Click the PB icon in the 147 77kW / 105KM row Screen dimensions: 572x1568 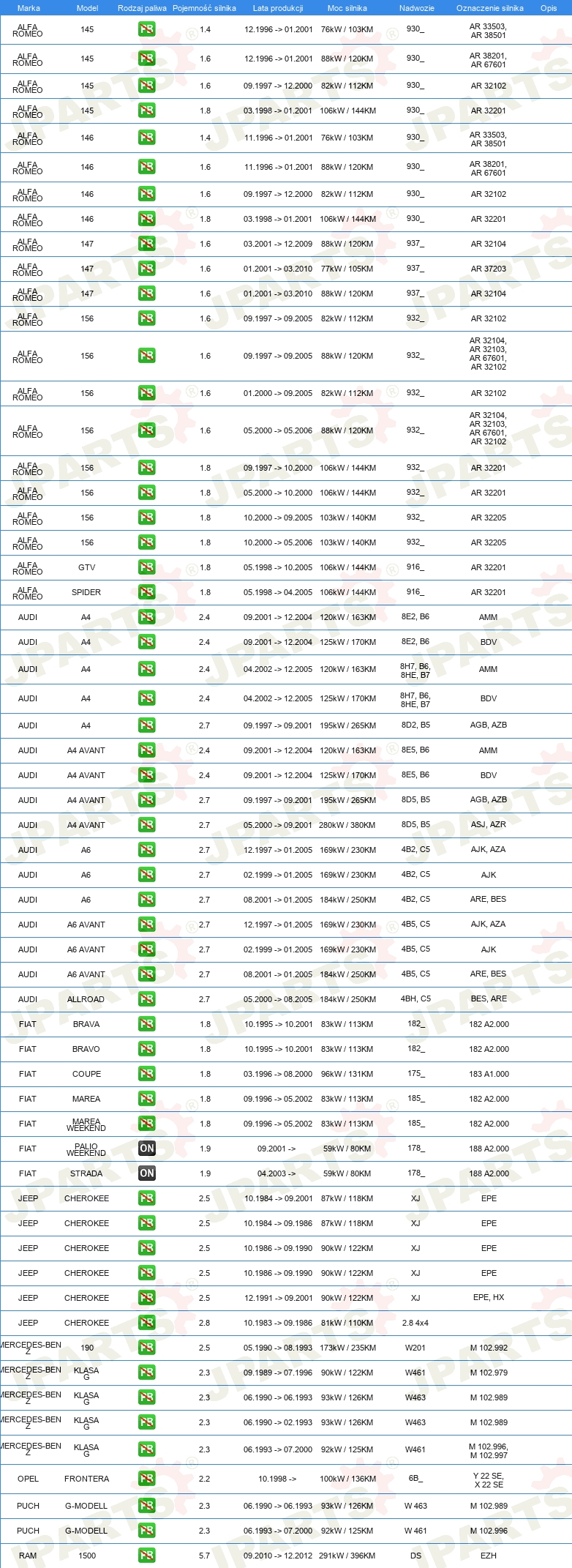[146, 269]
